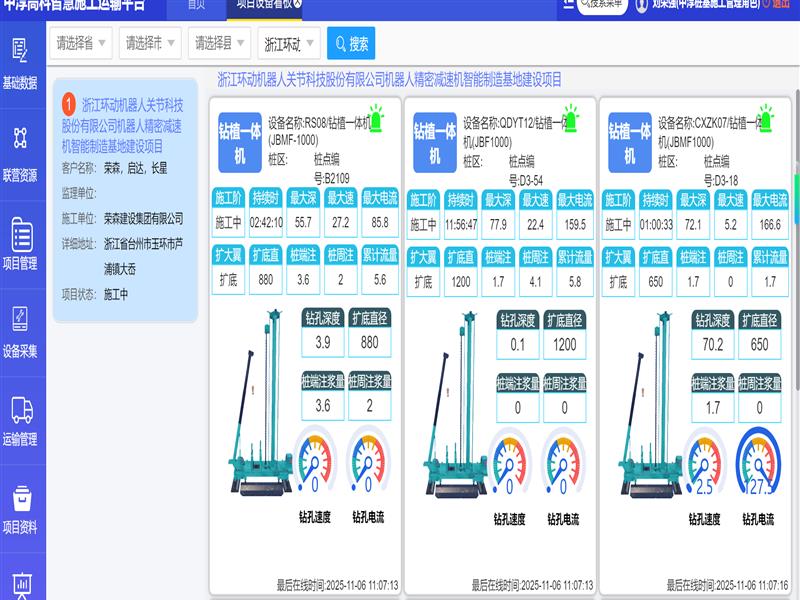Click the blue 搜索 button
The width and height of the screenshot is (800, 600).
coord(351,43)
